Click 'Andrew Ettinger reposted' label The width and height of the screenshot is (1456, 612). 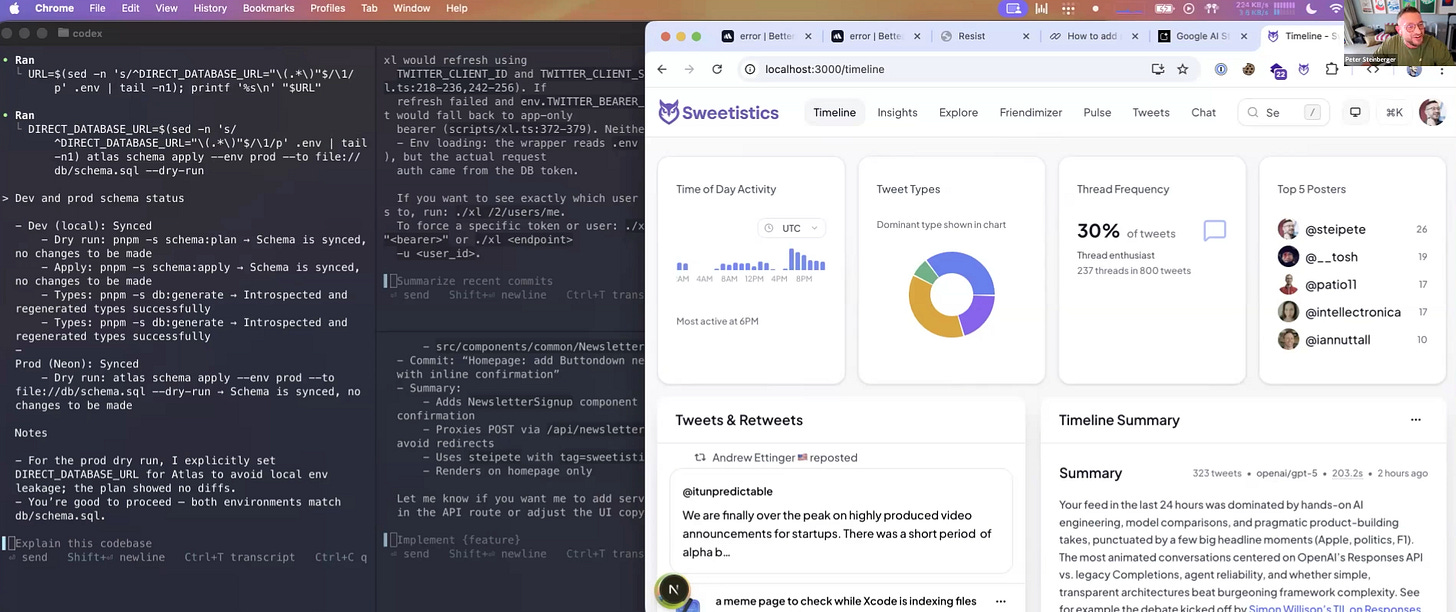[784, 458]
